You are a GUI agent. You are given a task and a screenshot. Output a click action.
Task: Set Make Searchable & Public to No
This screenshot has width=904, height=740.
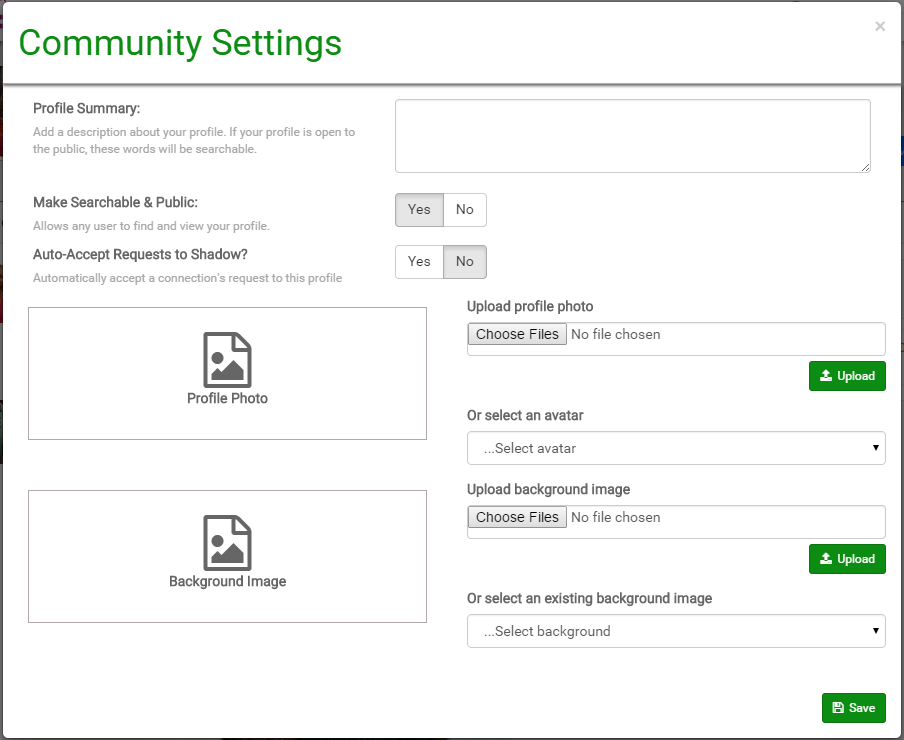[x=465, y=210]
